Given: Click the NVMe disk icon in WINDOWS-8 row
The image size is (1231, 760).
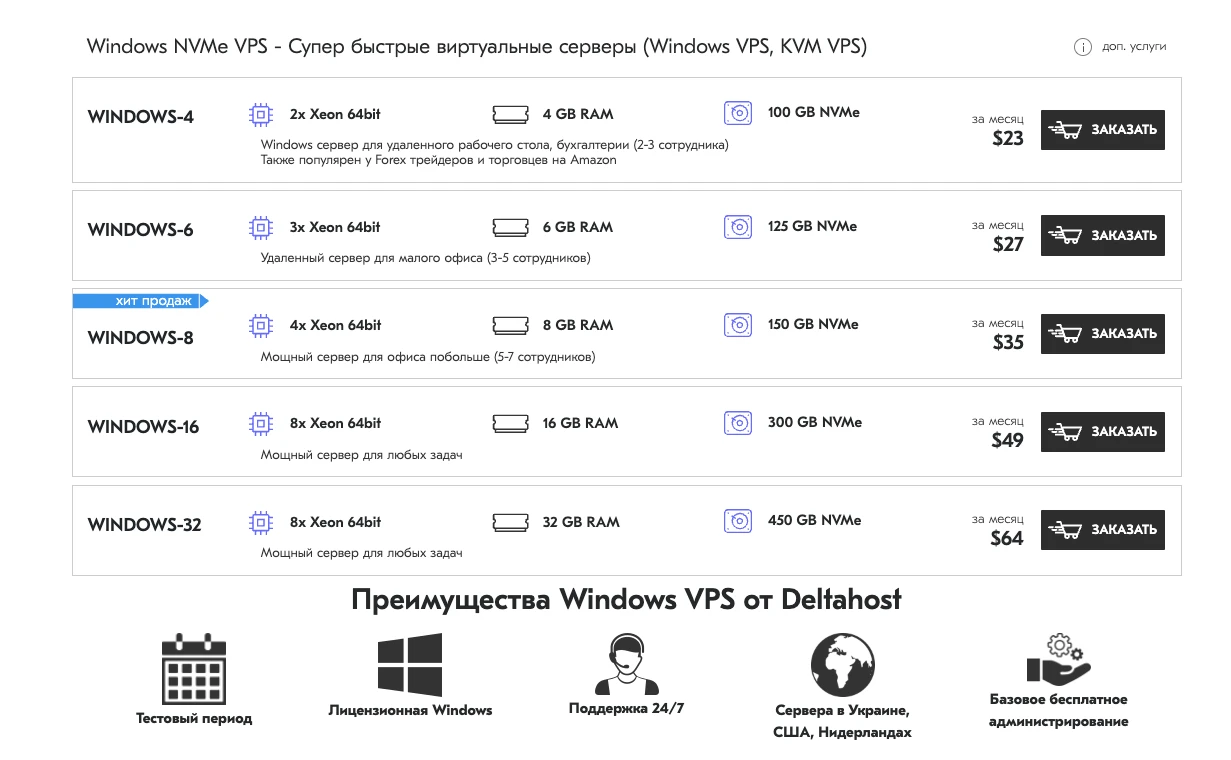Looking at the screenshot, I should [x=737, y=325].
